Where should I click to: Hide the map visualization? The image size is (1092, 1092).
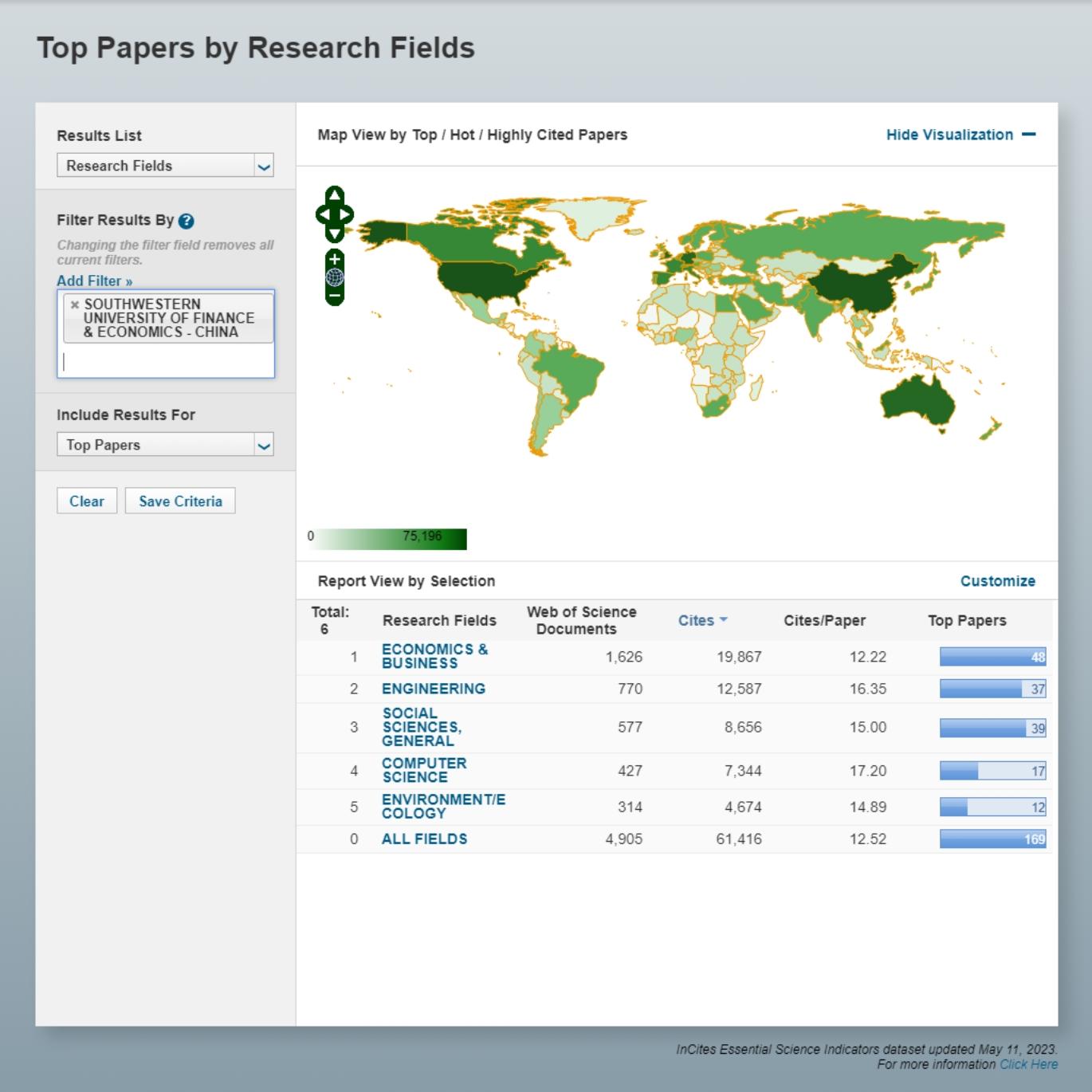tap(960, 135)
